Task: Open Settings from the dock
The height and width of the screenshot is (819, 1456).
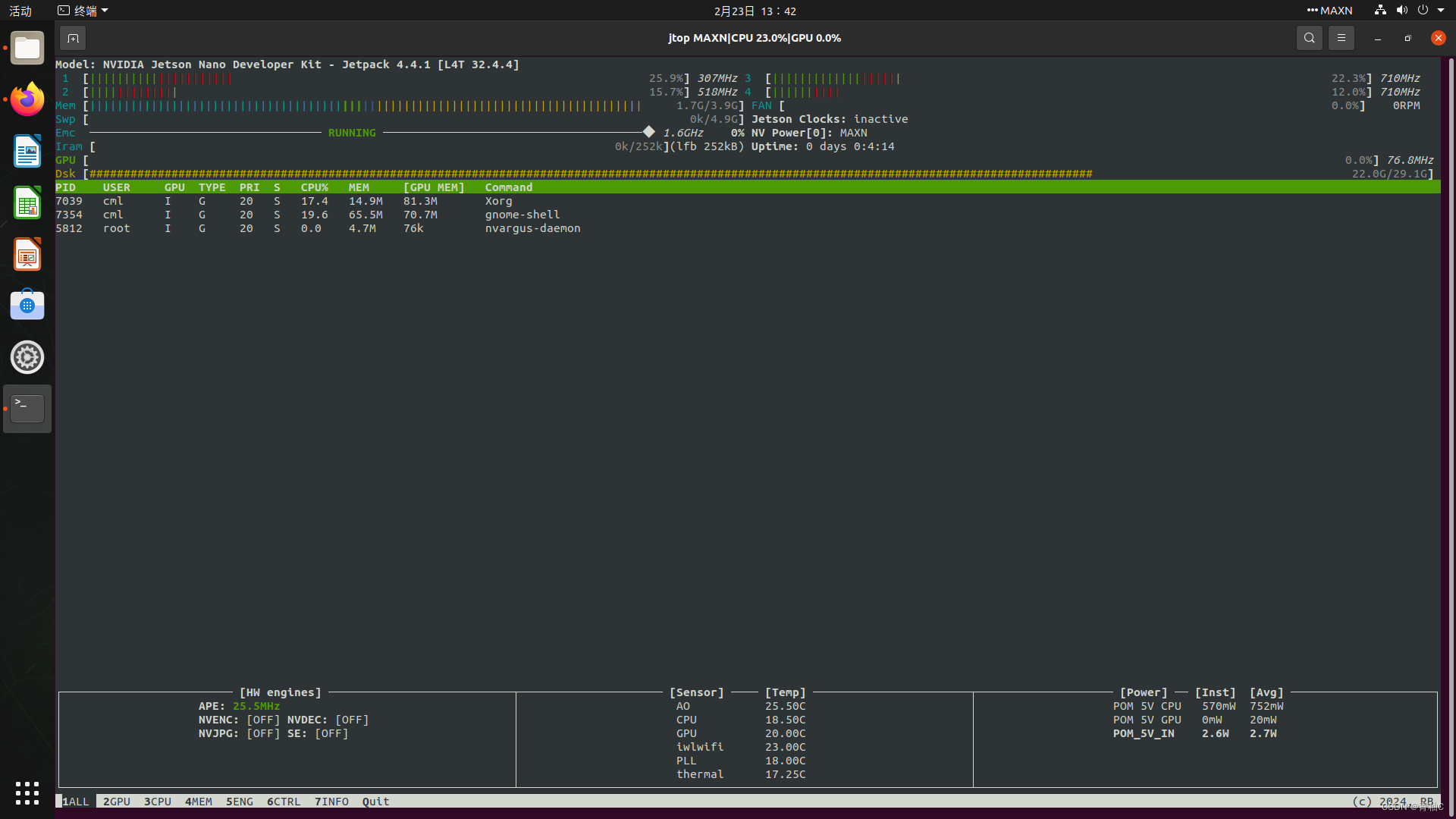Action: tap(27, 356)
